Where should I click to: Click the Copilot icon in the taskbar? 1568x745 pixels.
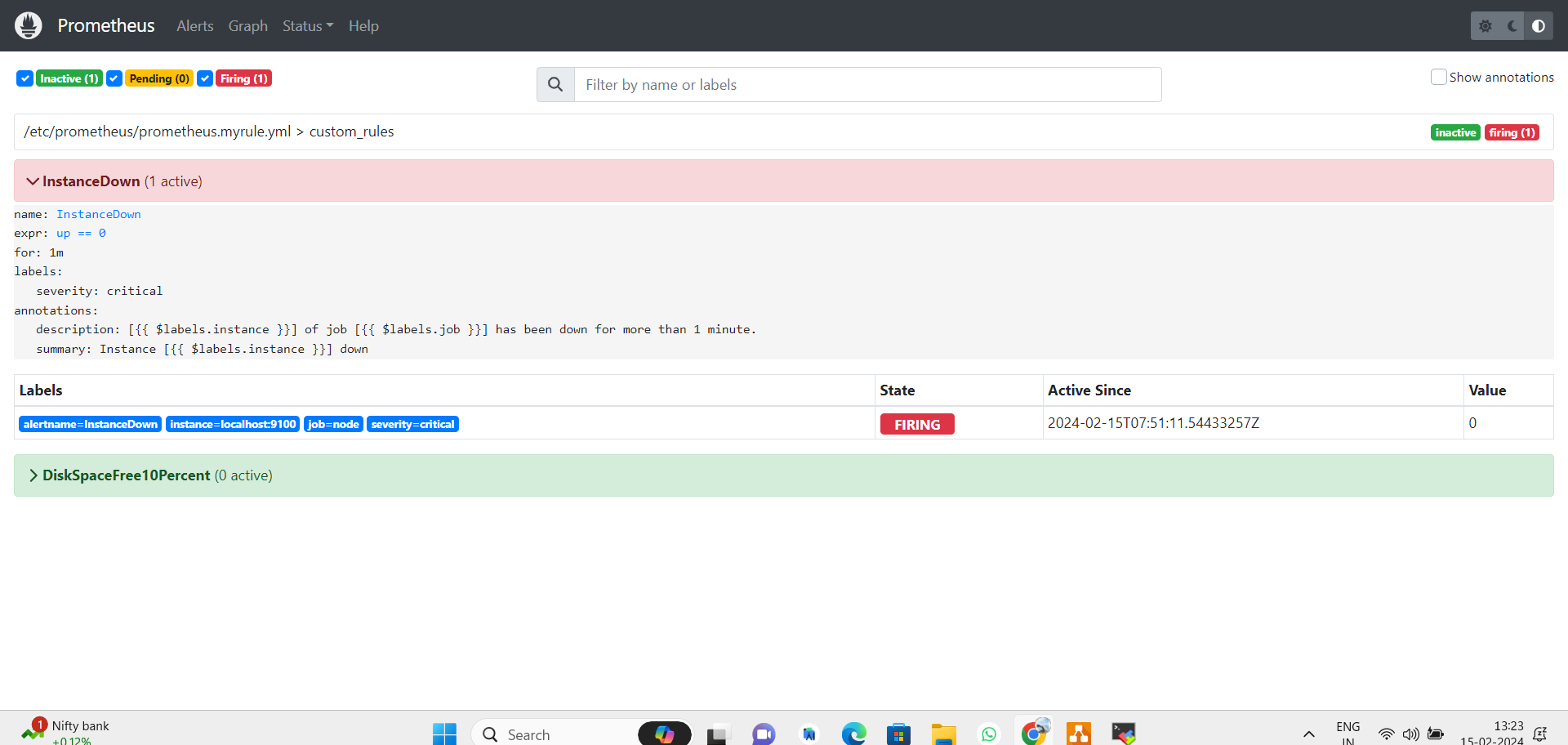tap(665, 734)
